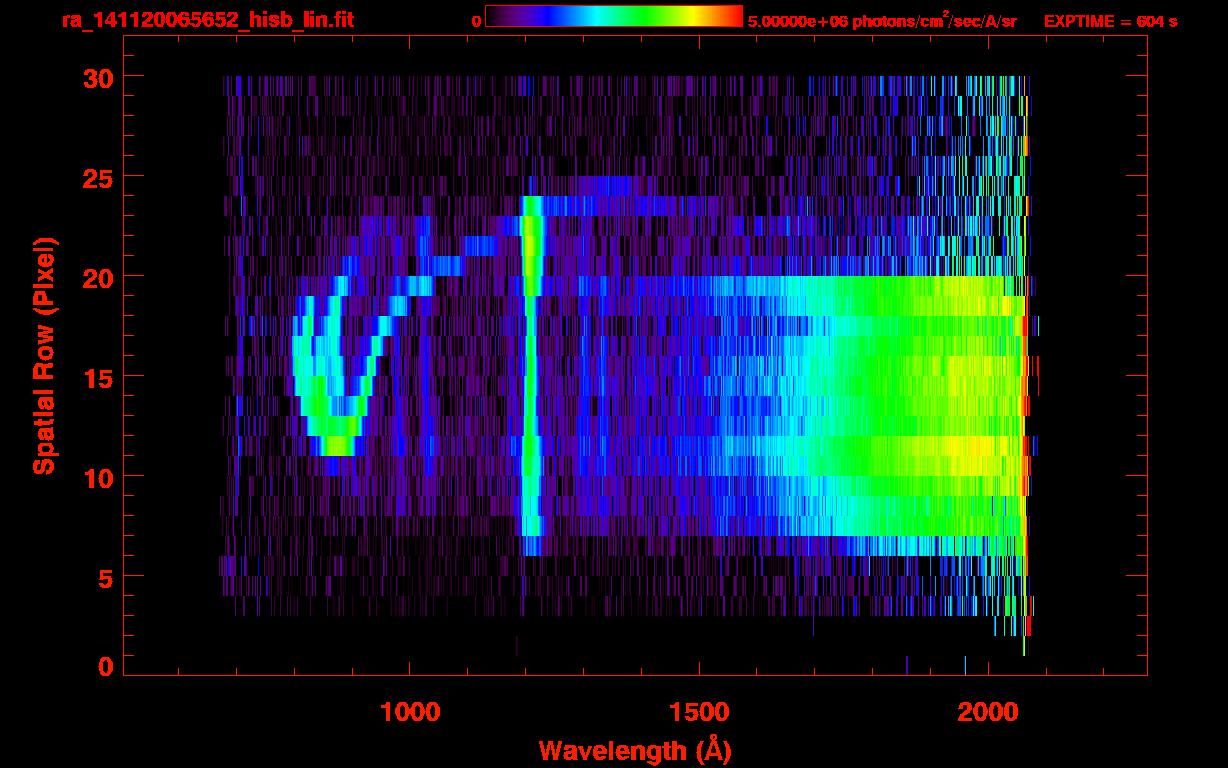Click the y-axis tick label 10
The image size is (1228, 768).
pyautogui.click(x=96, y=477)
